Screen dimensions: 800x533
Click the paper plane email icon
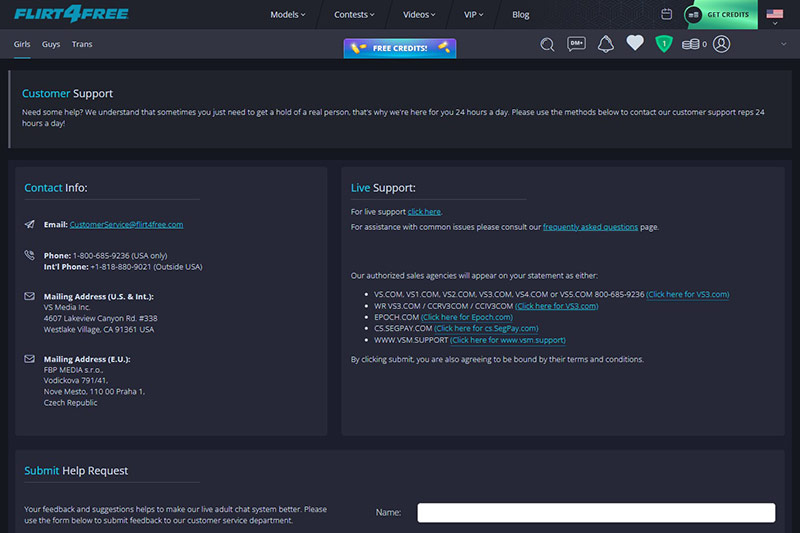pyautogui.click(x=30, y=224)
